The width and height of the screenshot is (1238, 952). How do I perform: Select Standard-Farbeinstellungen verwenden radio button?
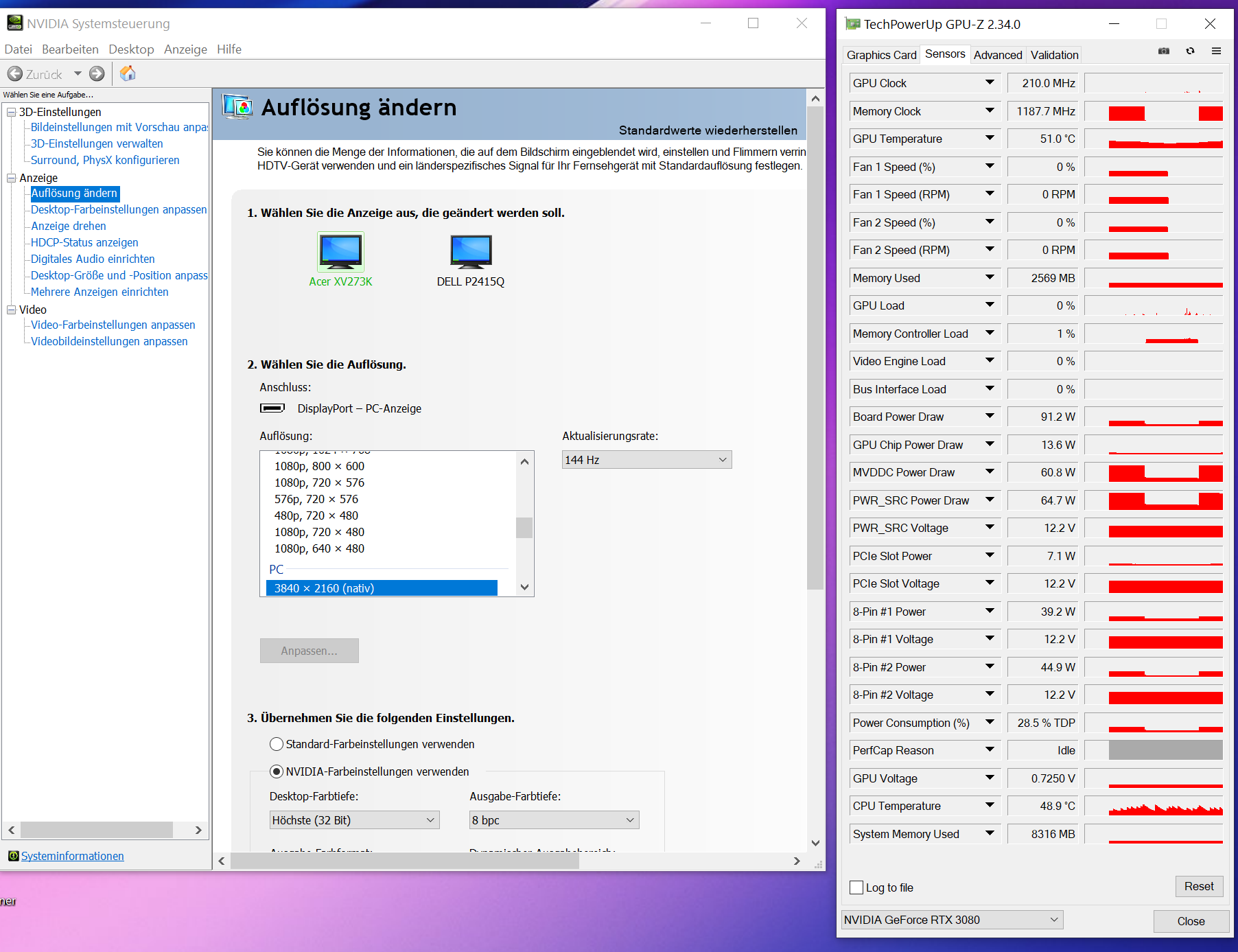pos(277,744)
